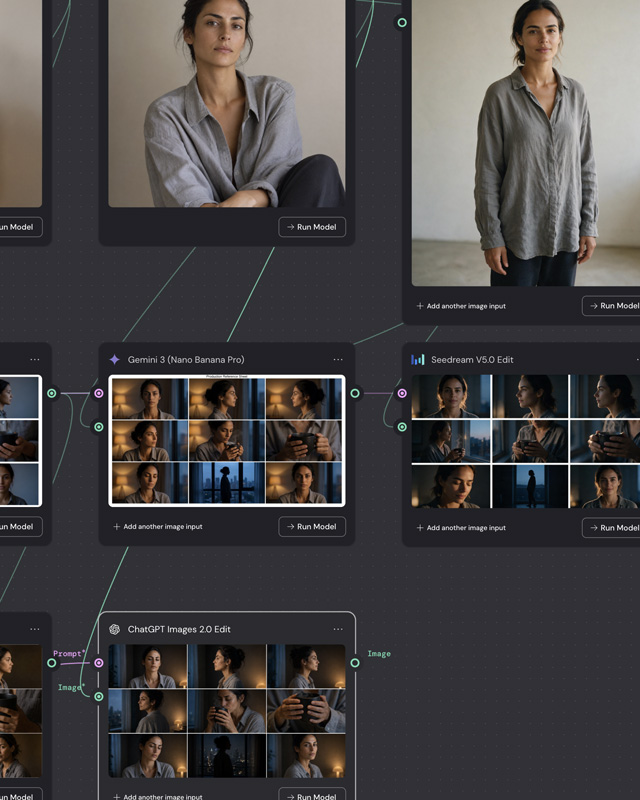Select the pink prompt input port on the Gemini 3 node
The image size is (640, 800).
(99, 393)
